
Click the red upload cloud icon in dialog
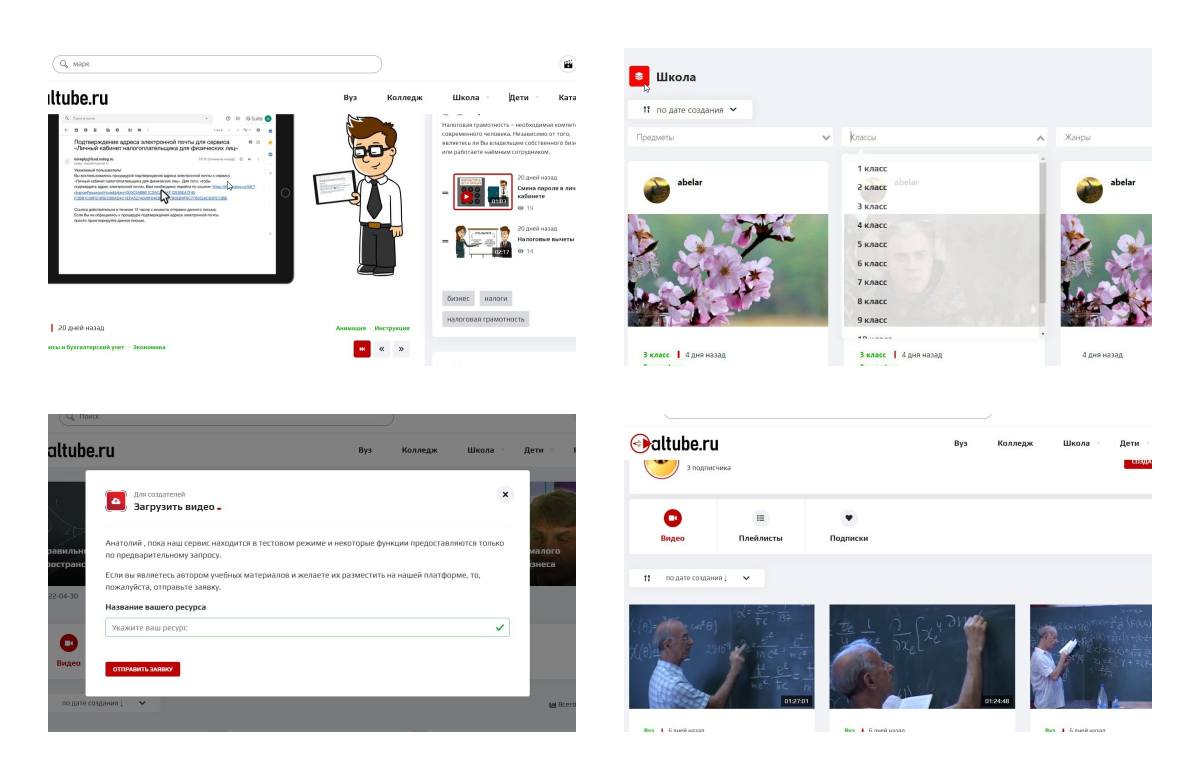click(116, 501)
